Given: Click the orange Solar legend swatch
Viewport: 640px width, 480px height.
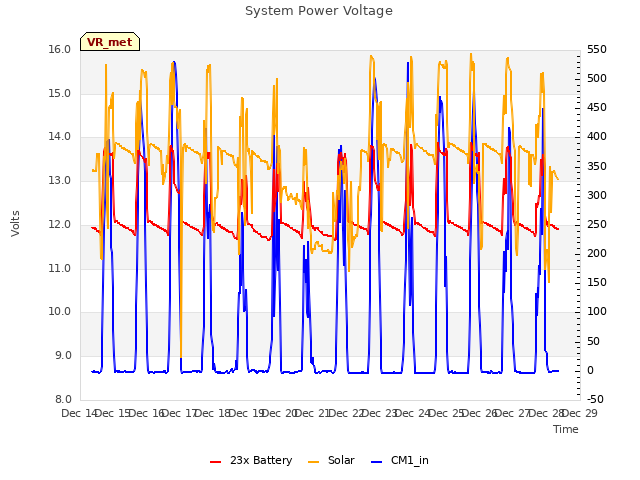Looking at the screenshot, I should [313, 462].
